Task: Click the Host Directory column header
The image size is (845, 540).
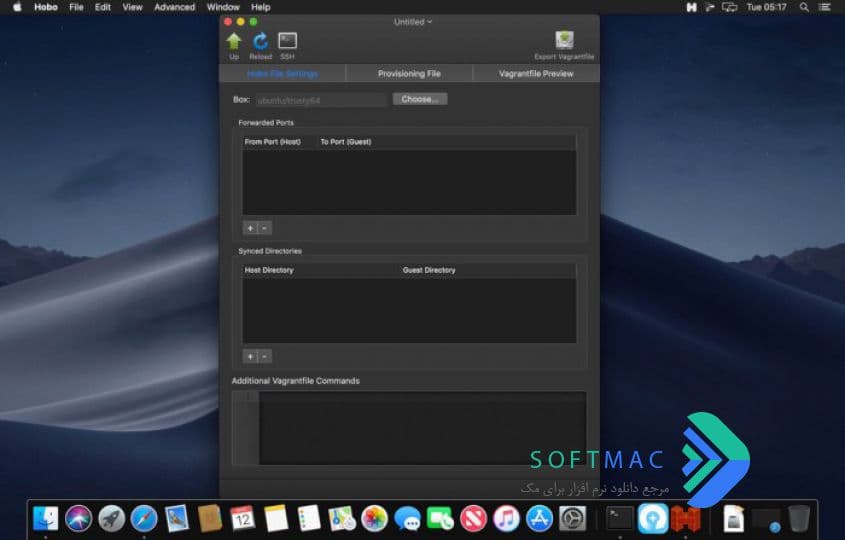Action: 269,270
